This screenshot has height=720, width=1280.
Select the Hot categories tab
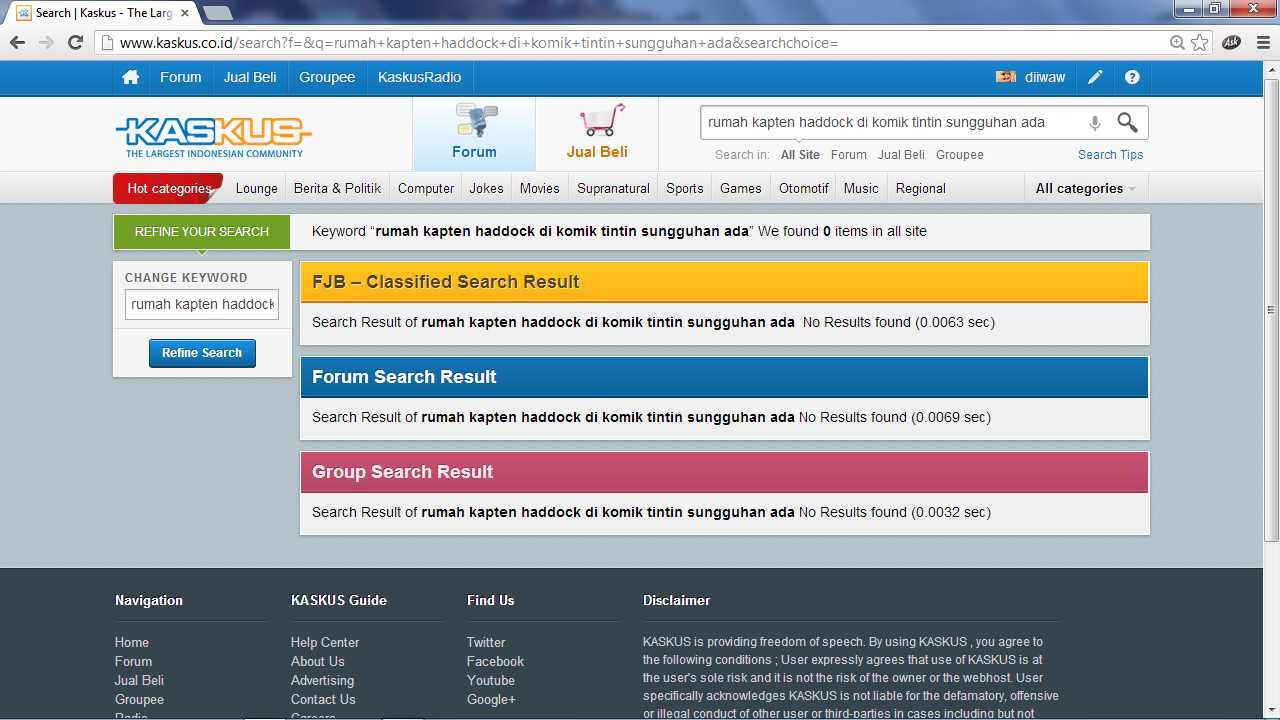point(169,188)
